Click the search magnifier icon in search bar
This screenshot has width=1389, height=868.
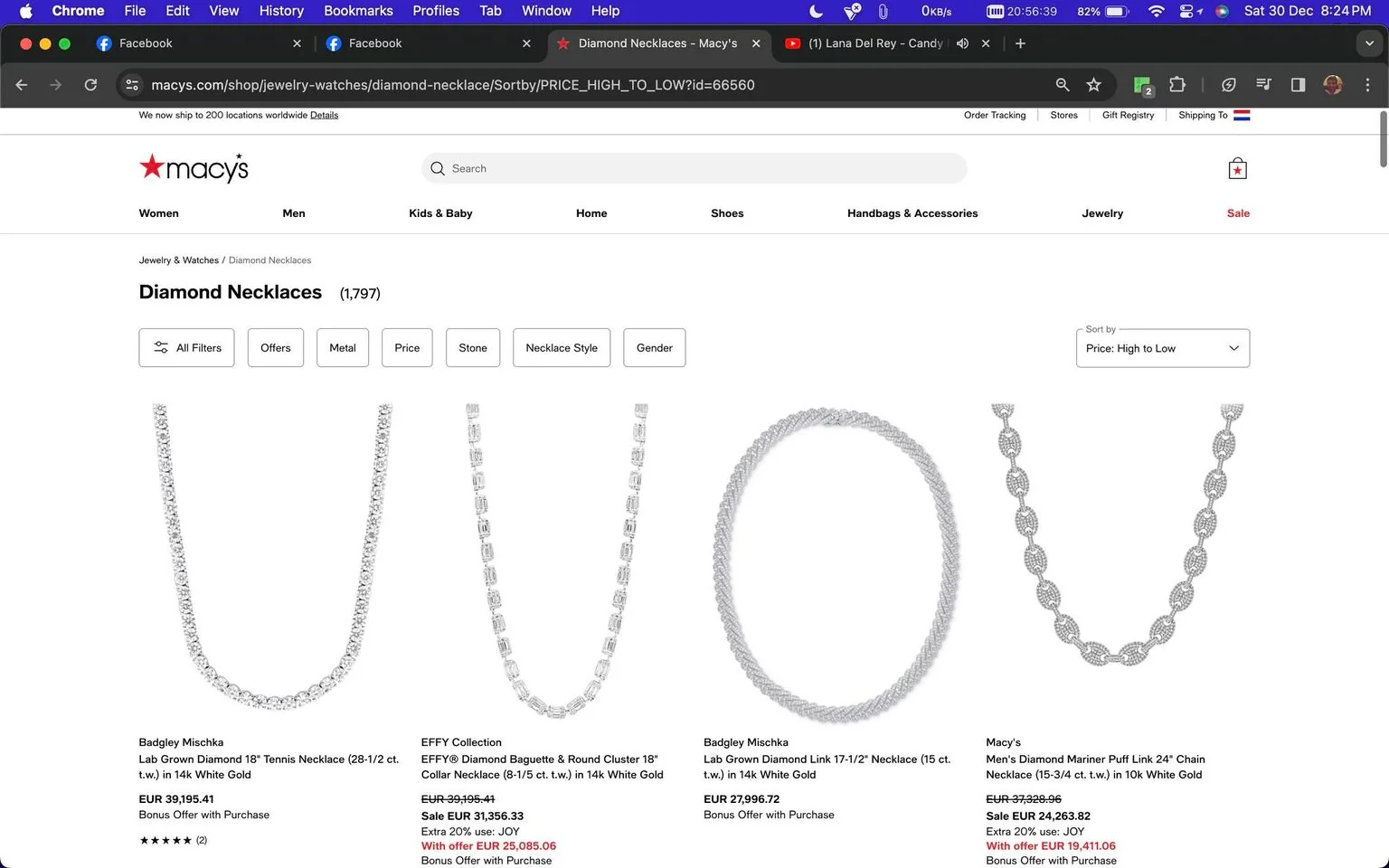point(438,168)
